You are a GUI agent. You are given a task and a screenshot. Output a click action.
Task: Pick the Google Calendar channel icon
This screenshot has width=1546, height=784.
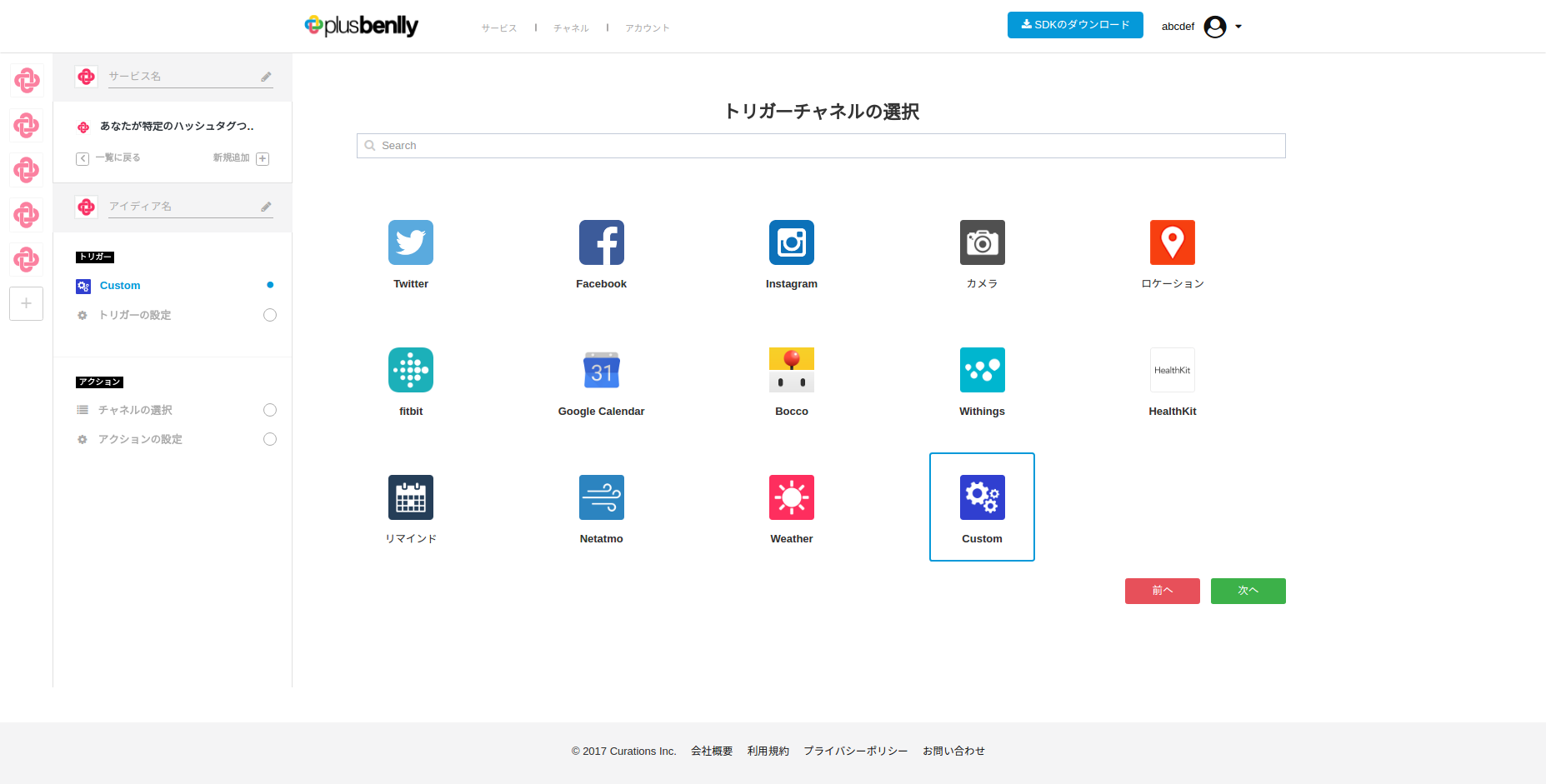click(602, 370)
